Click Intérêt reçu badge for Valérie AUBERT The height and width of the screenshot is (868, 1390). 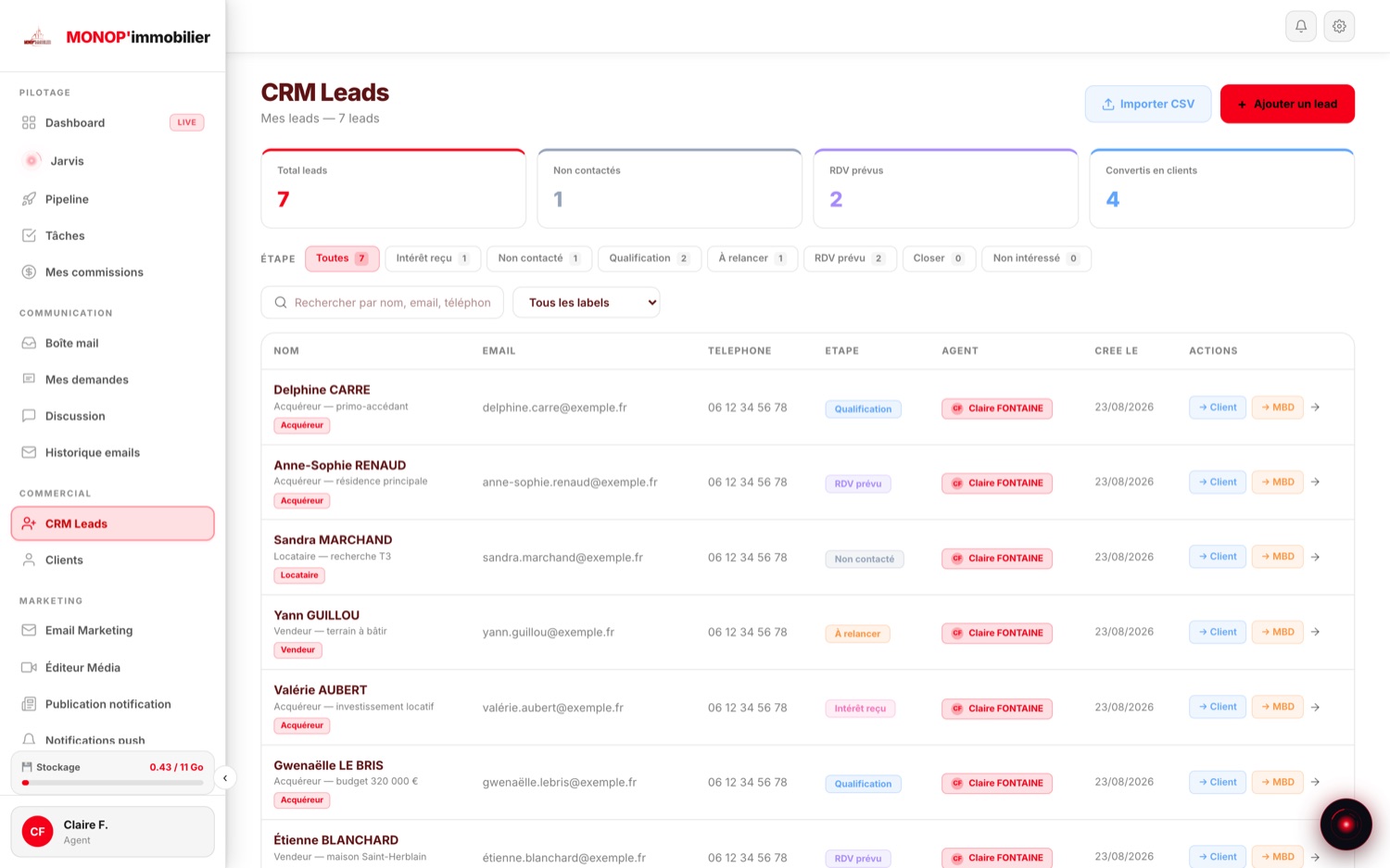[x=860, y=709]
